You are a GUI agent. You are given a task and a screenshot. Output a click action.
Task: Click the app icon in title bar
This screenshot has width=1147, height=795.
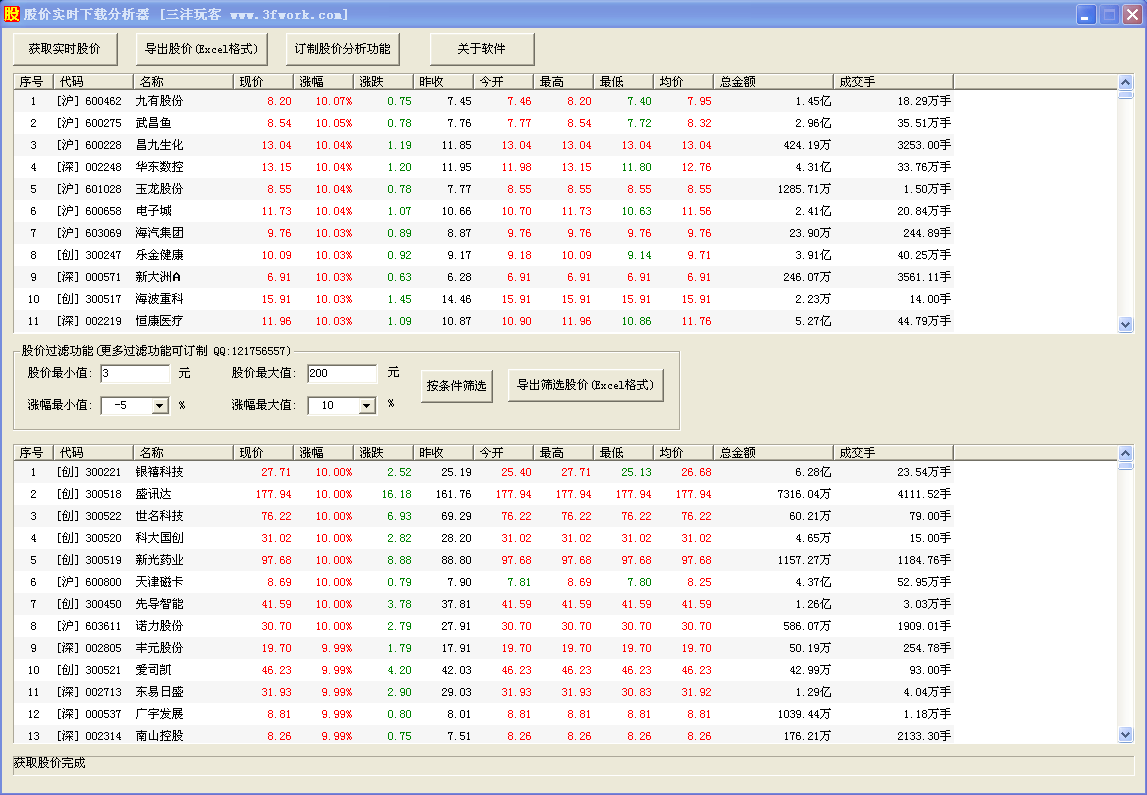coord(11,14)
